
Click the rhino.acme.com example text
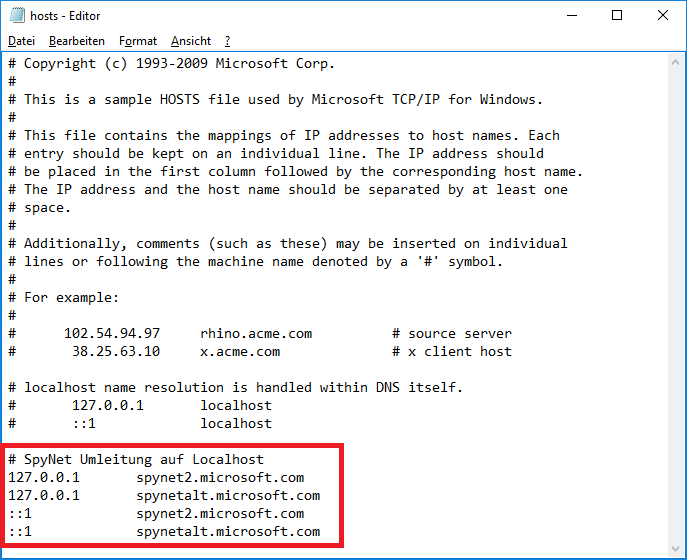256,333
